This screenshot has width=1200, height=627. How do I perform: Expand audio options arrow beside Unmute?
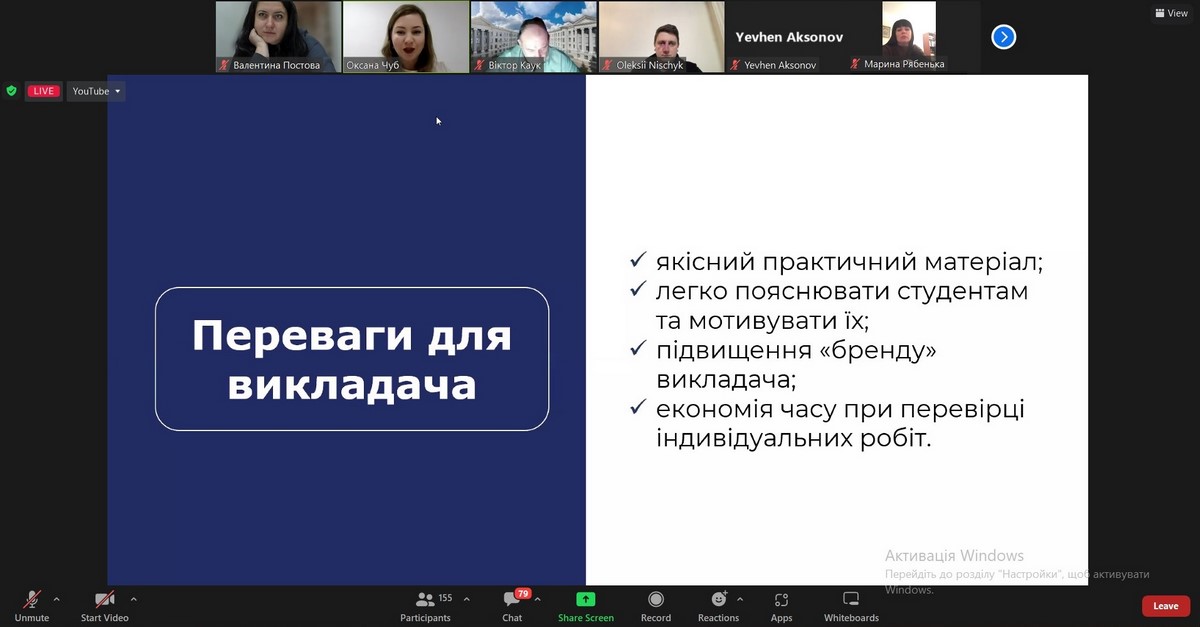click(56, 599)
